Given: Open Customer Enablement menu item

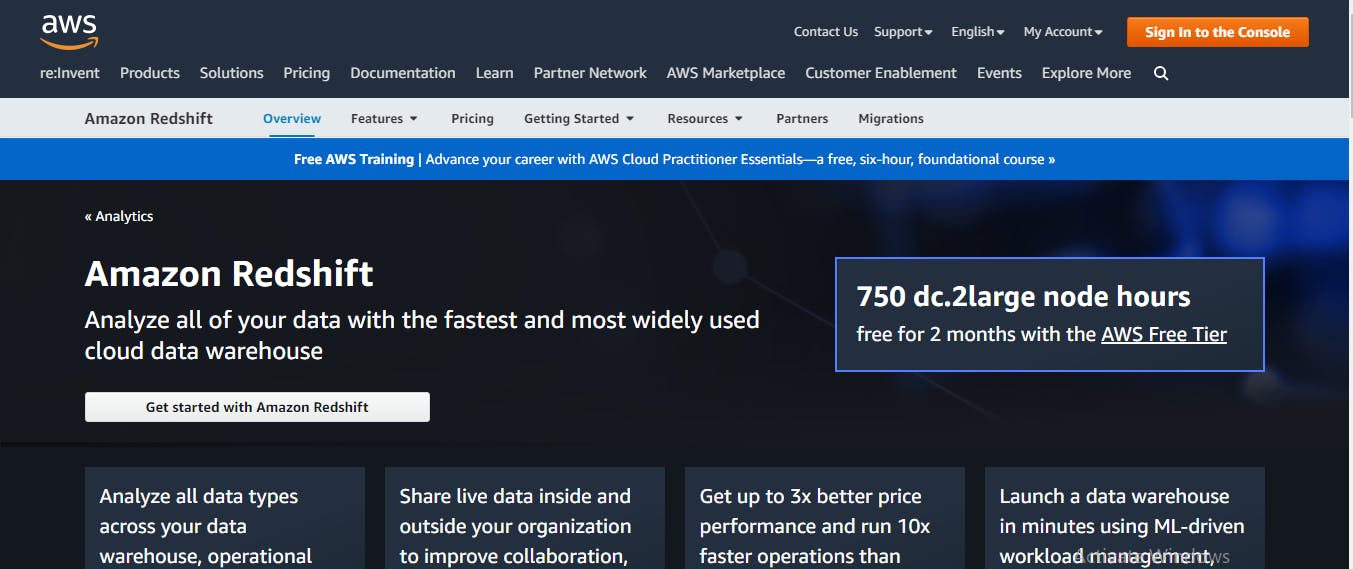Looking at the screenshot, I should [x=881, y=73].
